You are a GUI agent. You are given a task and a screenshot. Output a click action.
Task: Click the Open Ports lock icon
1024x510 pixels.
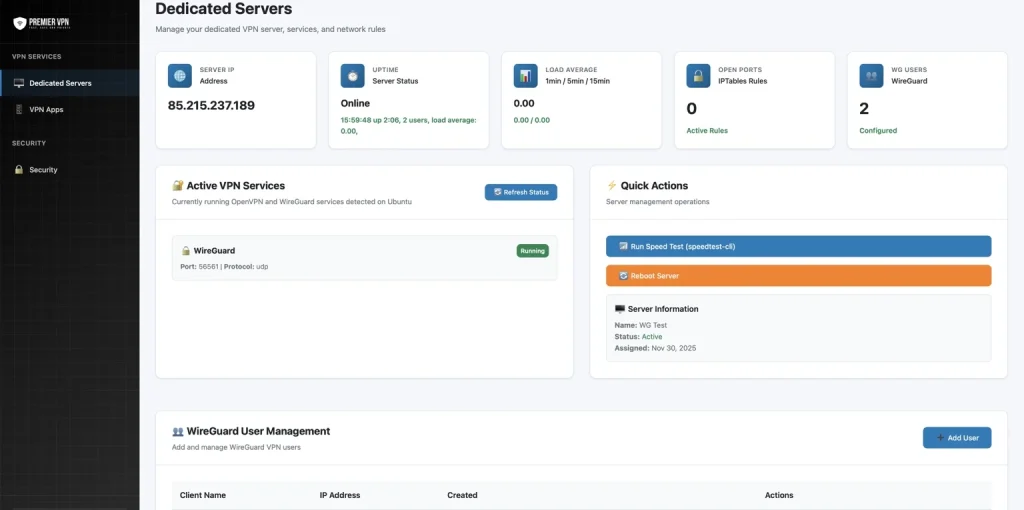coord(699,75)
